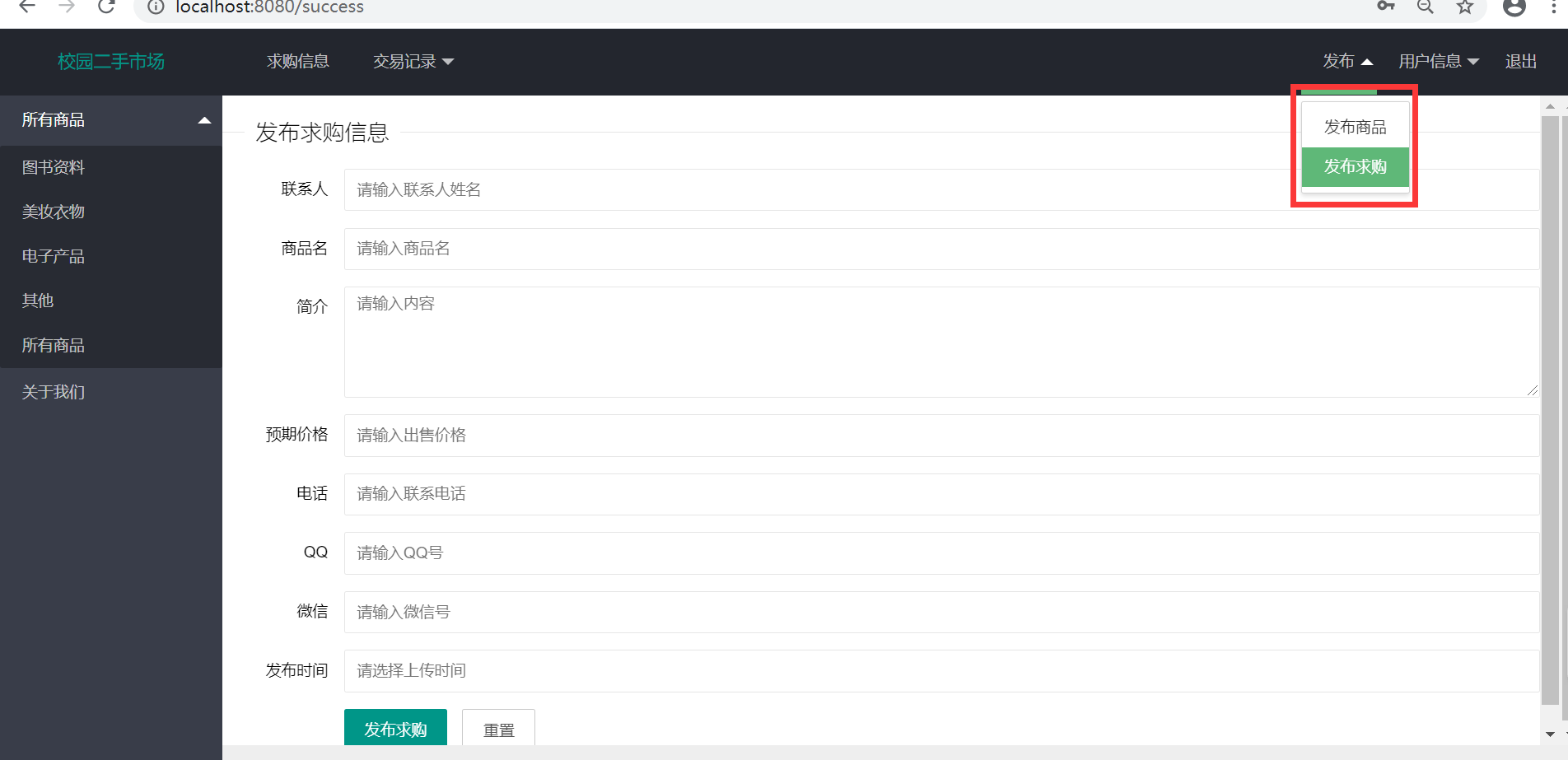Open the Chrome three-dot menu
The height and width of the screenshot is (760, 1568).
pyautogui.click(x=1553, y=7)
